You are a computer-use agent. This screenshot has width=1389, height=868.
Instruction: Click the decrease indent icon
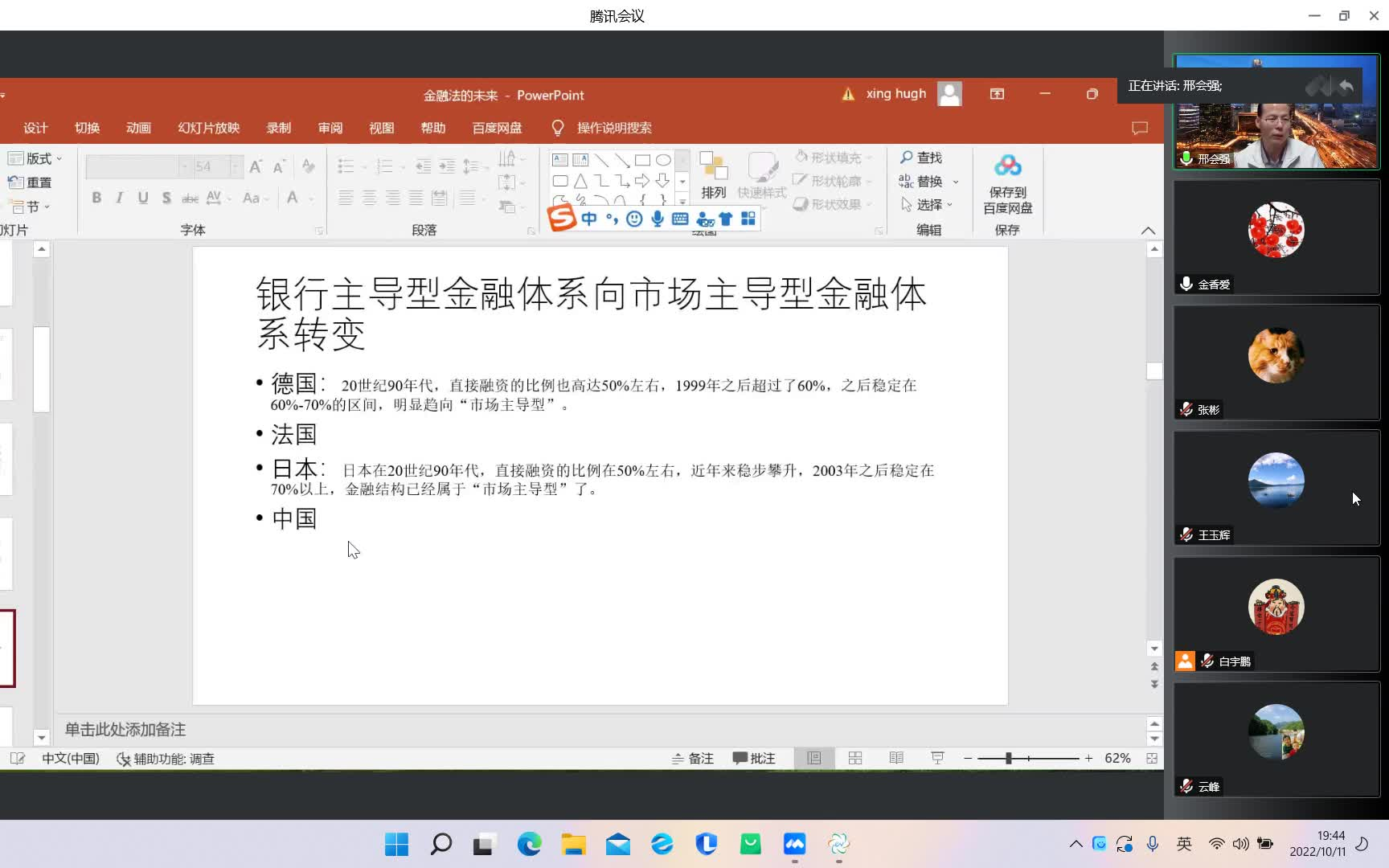pos(424,166)
